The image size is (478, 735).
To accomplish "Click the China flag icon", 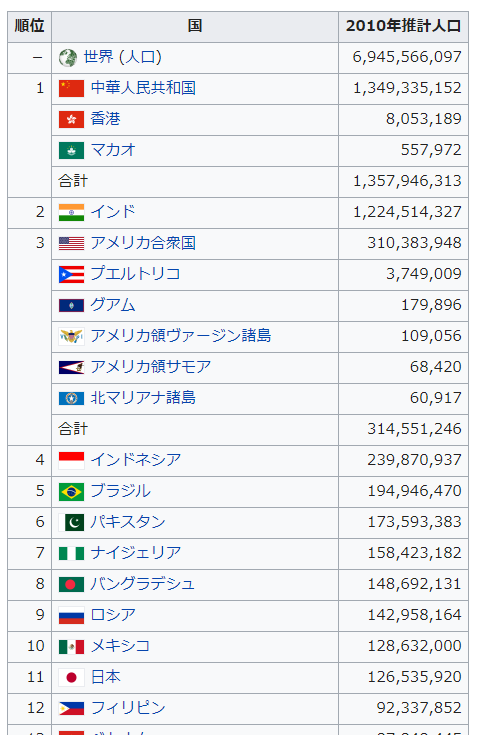I will (71, 89).
